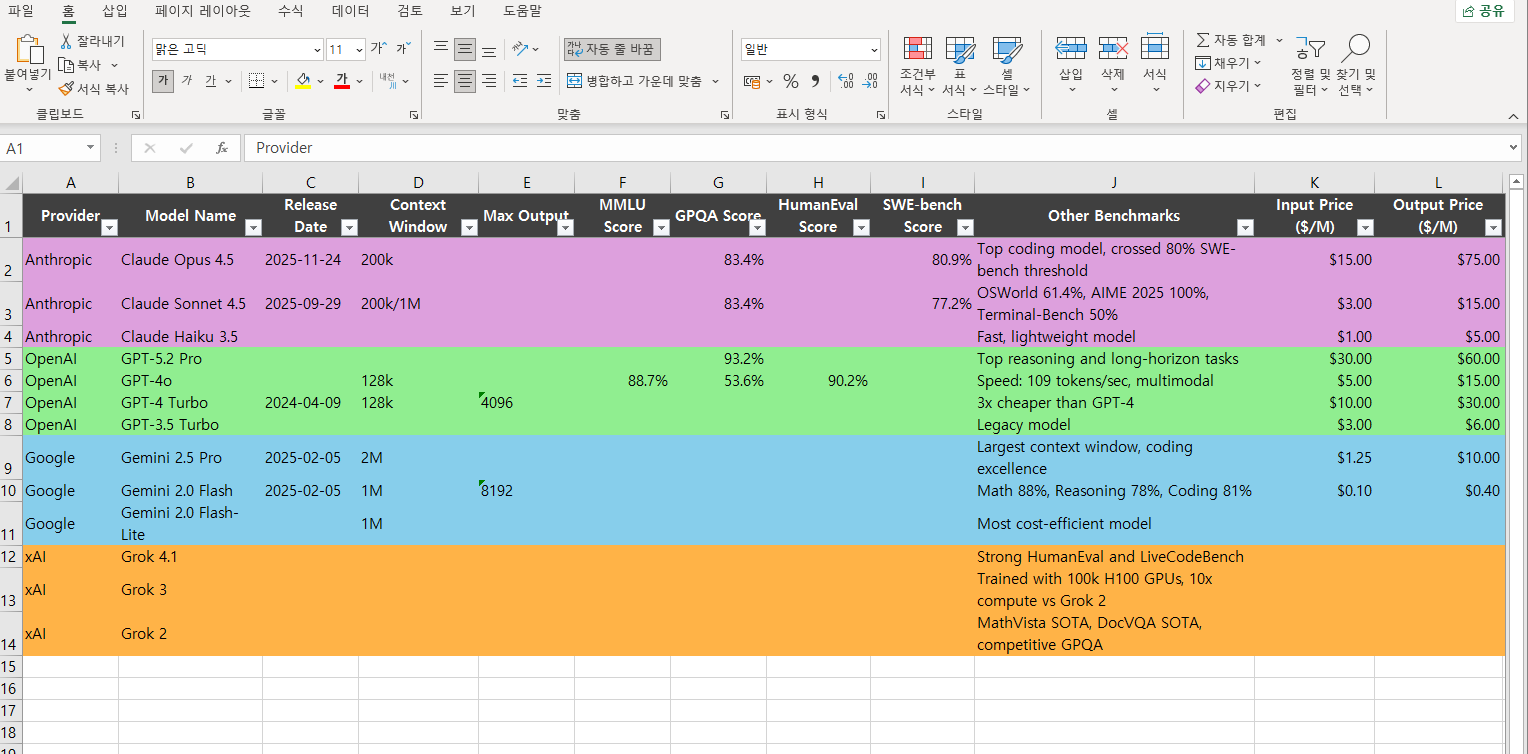The height and width of the screenshot is (754, 1528).
Task: Click the top align icon
Action: click(441, 49)
